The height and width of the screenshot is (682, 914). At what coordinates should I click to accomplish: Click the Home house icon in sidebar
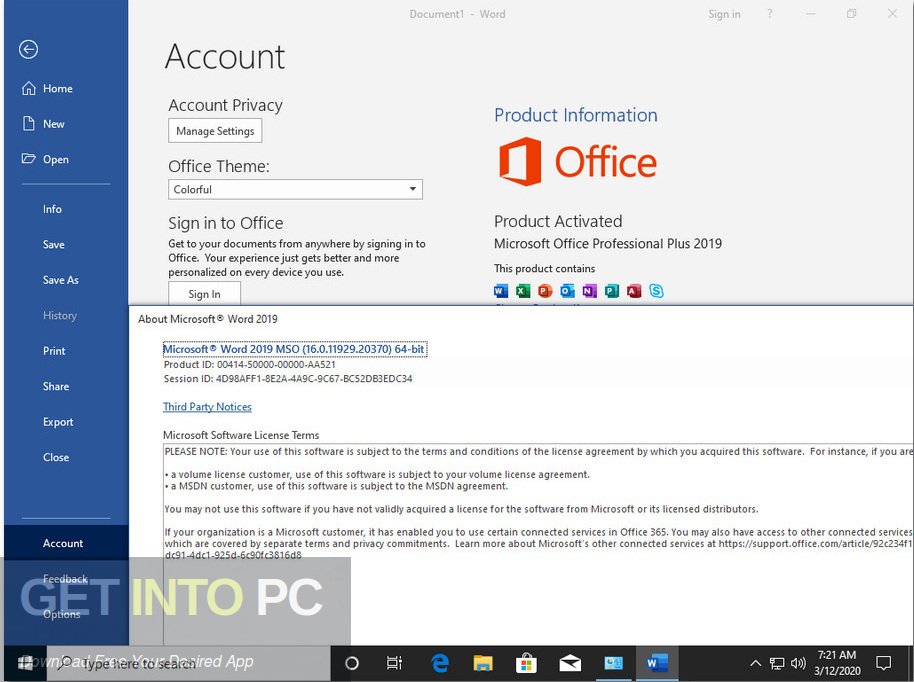pyautogui.click(x=29, y=88)
